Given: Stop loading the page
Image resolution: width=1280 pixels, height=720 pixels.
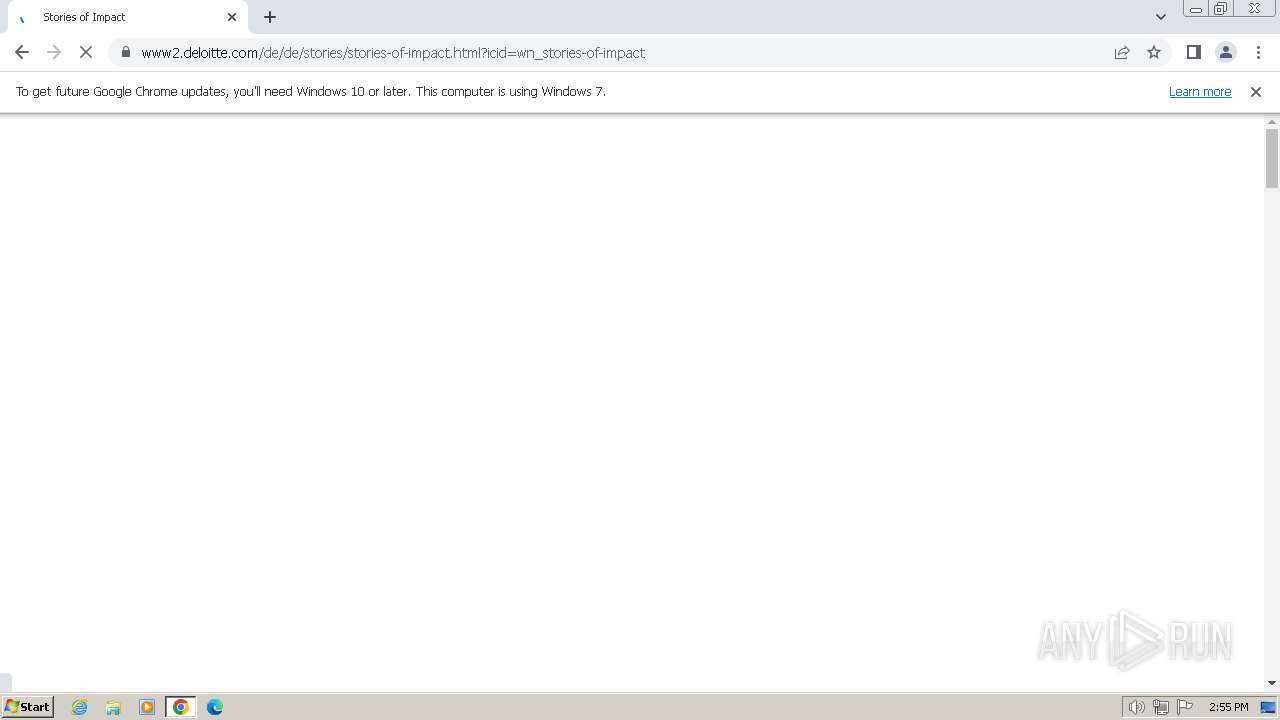Looking at the screenshot, I should (x=86, y=52).
